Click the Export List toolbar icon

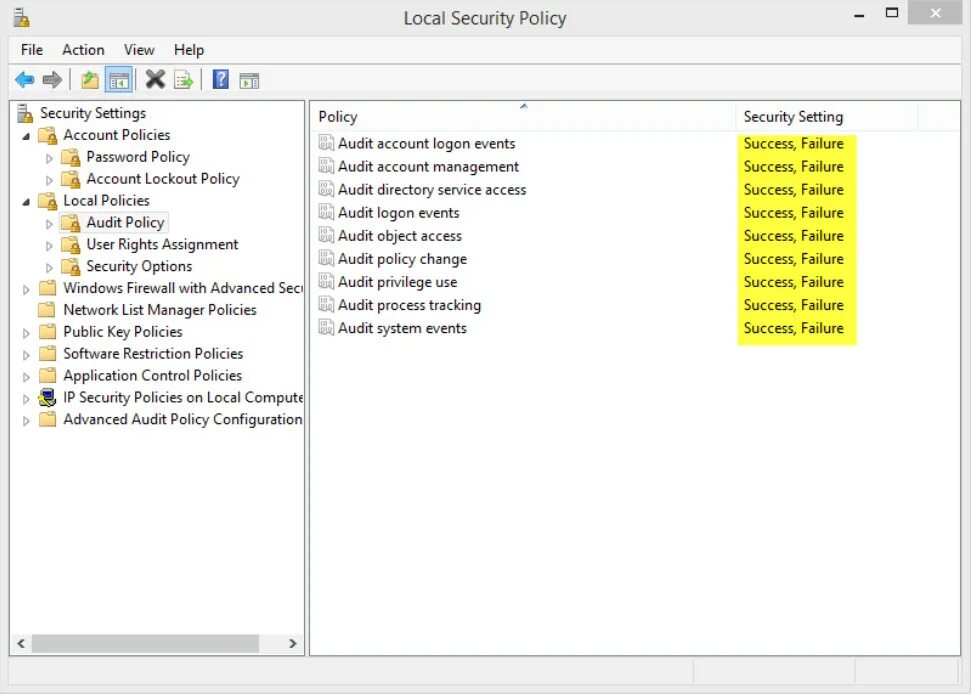[x=184, y=80]
